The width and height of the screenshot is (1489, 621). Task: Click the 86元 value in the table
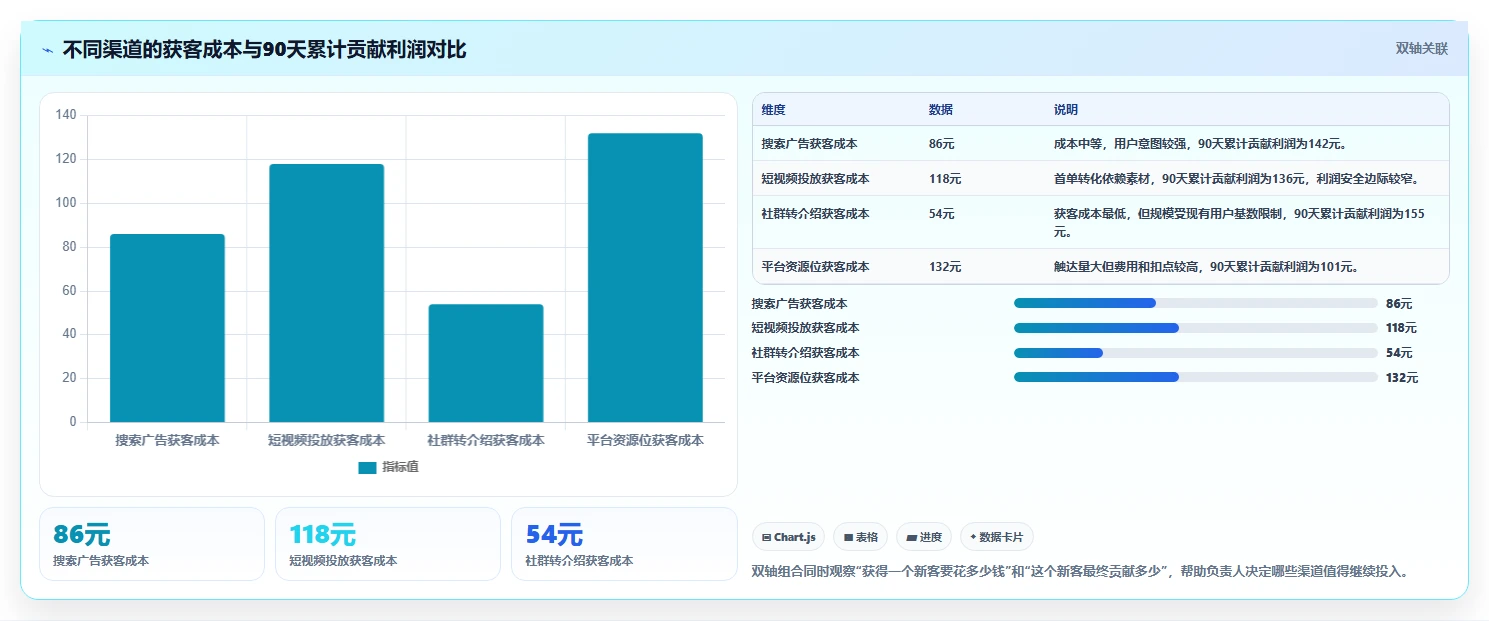[x=942, y=144]
